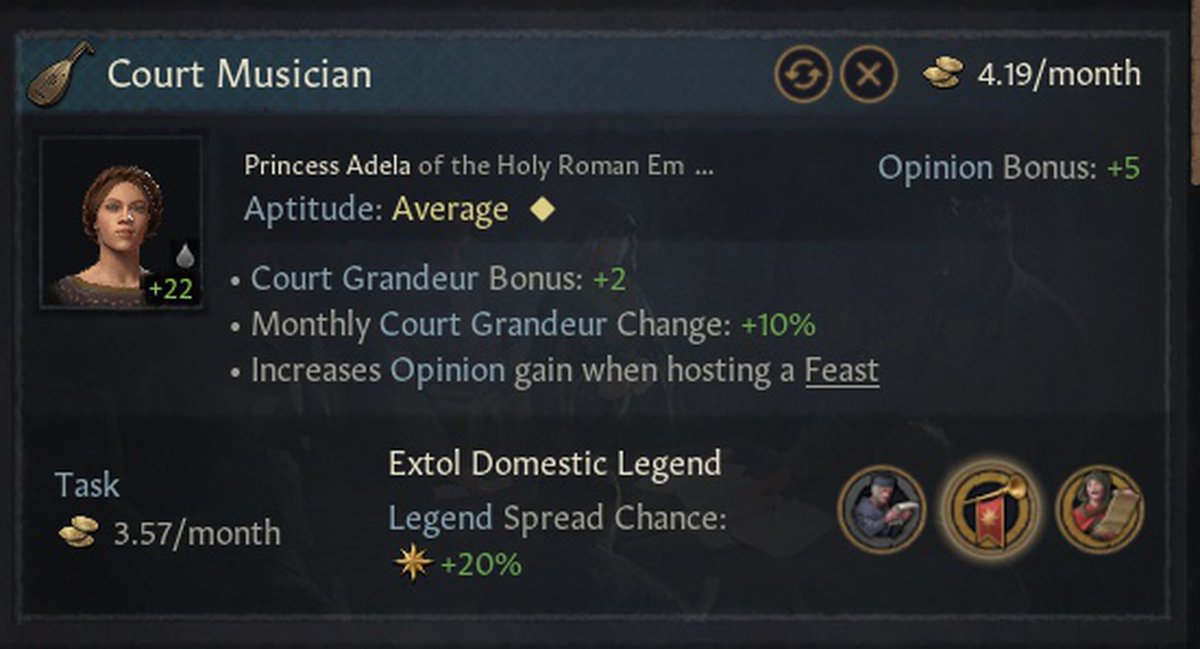Click the lute Court Musician icon

(x=60, y=74)
